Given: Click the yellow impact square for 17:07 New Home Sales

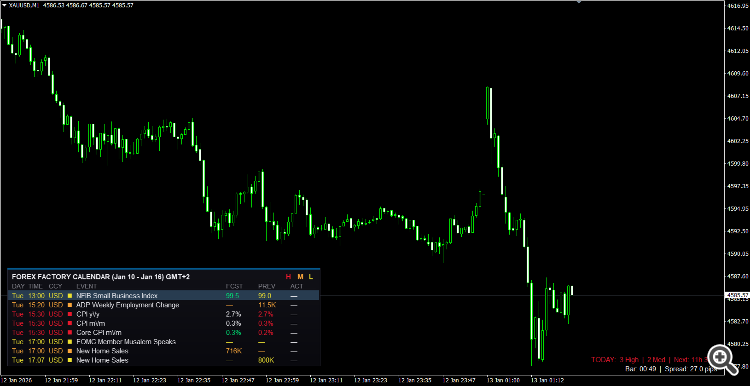Looking at the screenshot, I should [x=70, y=360].
